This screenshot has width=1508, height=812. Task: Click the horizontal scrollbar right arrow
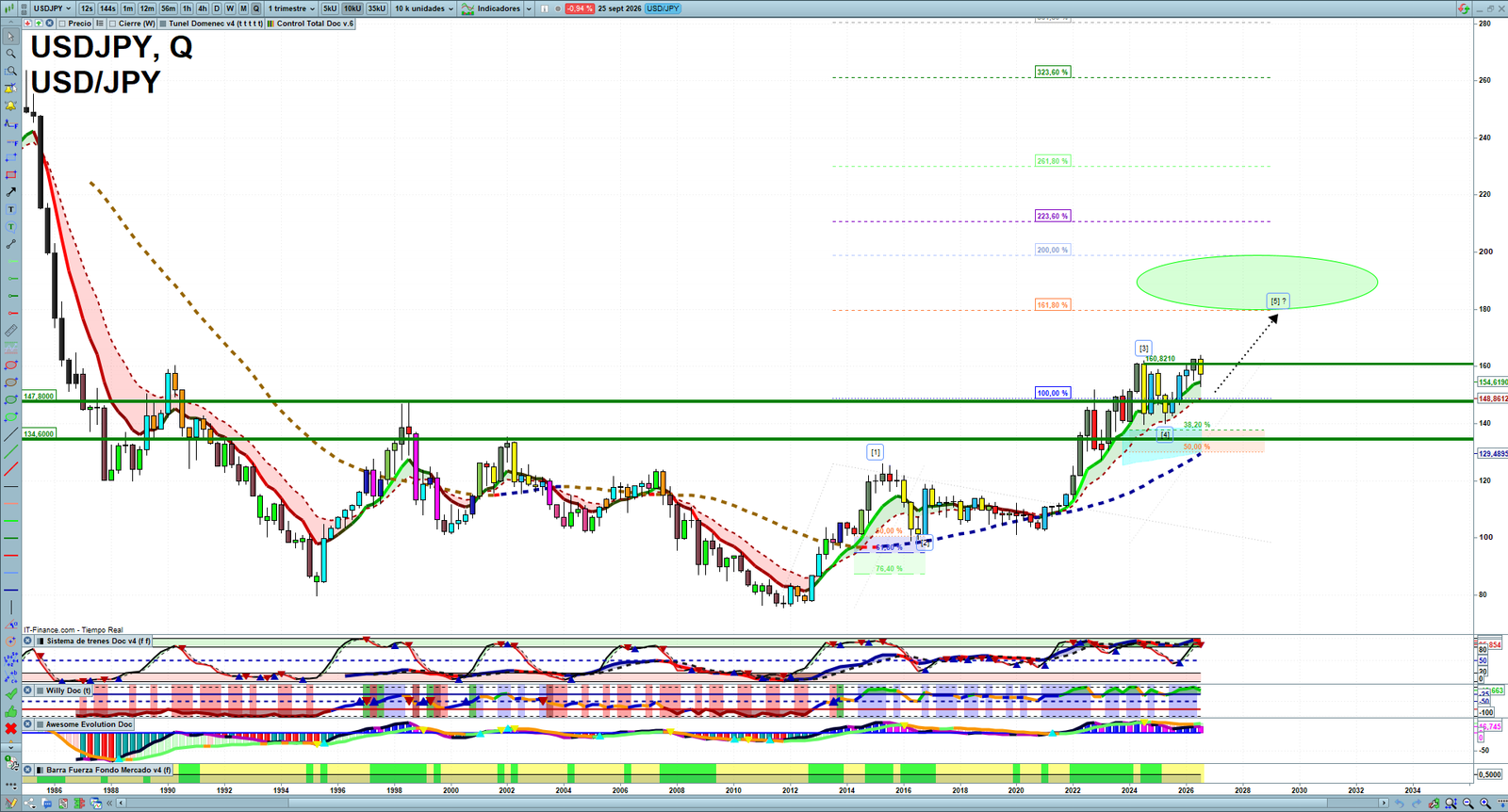click(1384, 804)
